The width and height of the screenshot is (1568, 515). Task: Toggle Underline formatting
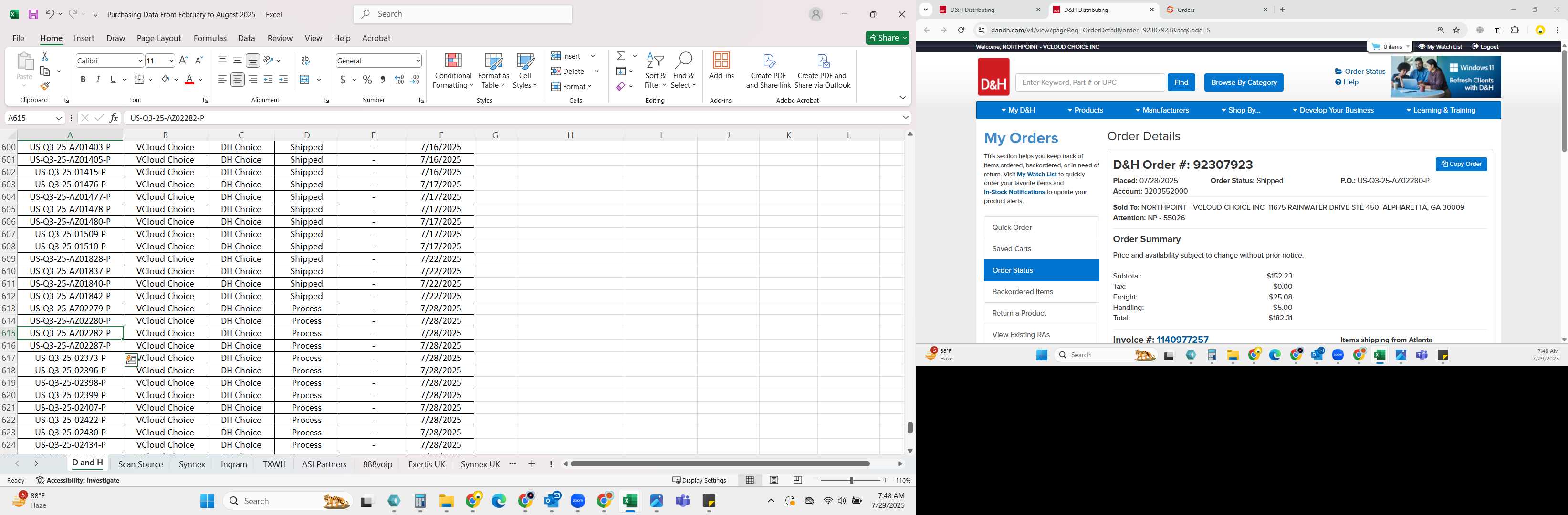pyautogui.click(x=113, y=80)
